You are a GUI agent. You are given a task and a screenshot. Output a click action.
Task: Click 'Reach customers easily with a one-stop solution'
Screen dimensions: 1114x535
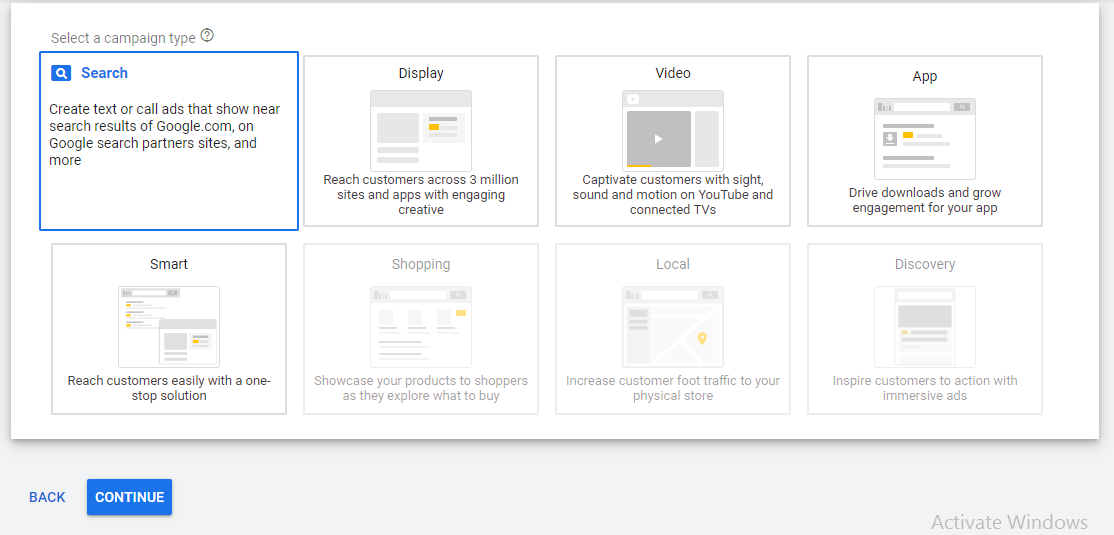tap(169, 388)
